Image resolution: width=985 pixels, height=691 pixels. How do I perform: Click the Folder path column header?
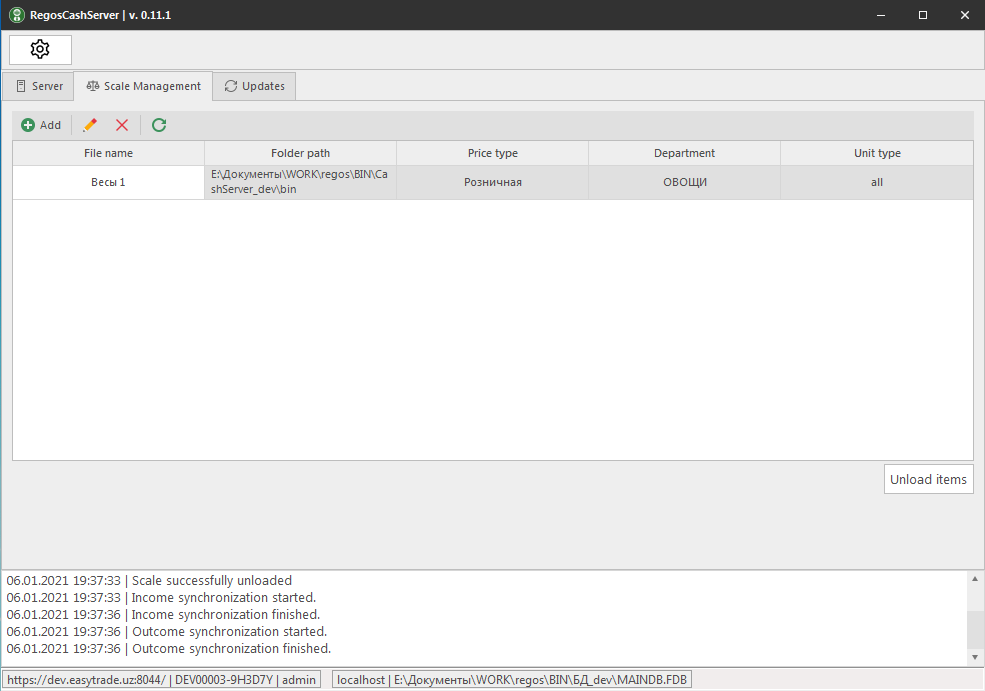[x=300, y=153]
